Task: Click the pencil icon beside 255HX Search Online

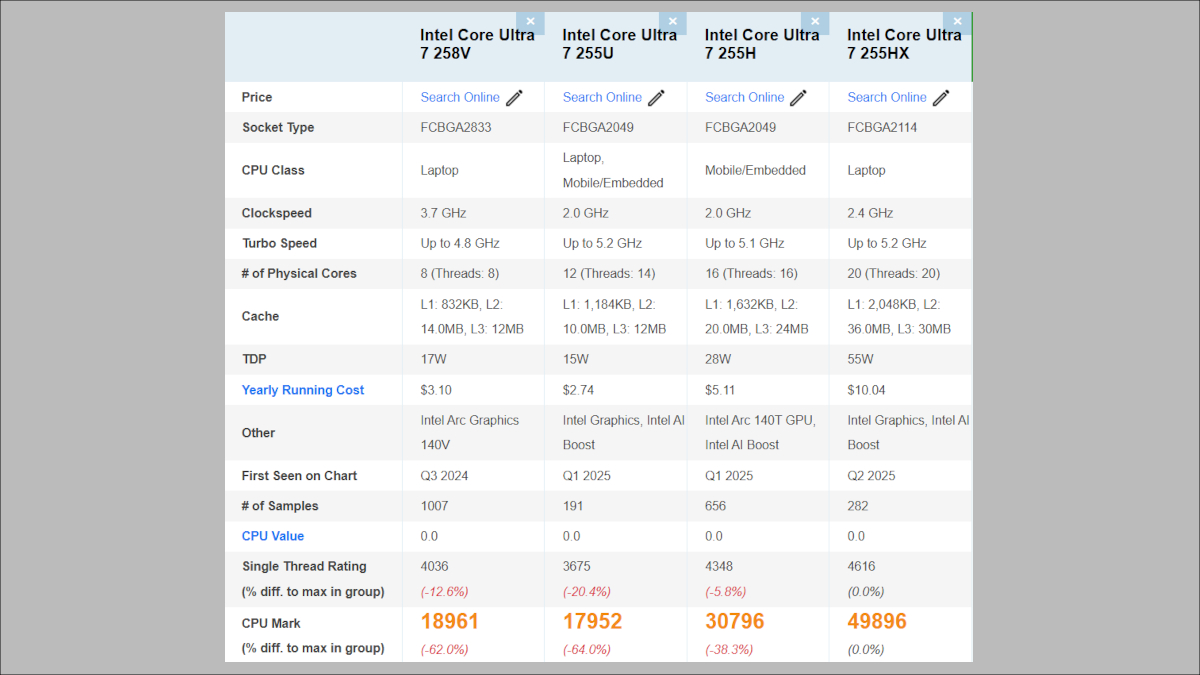Action: point(941,98)
